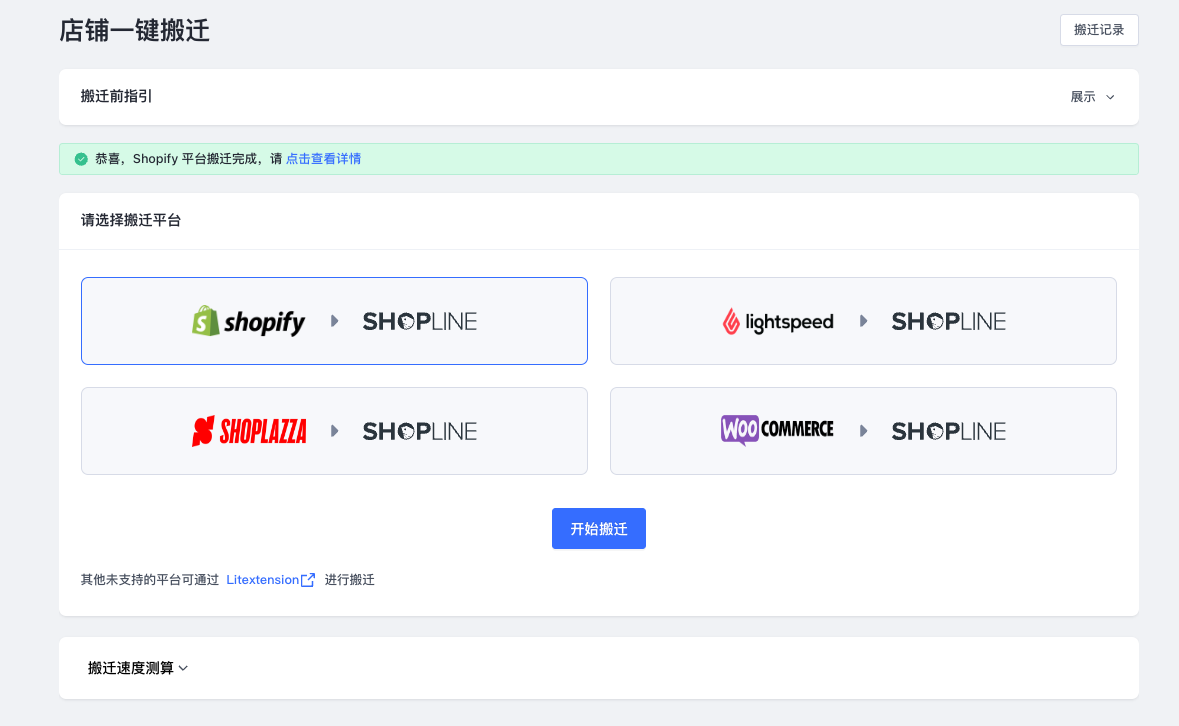Image resolution: width=1179 pixels, height=726 pixels.
Task: Open the Litextension external link
Action: click(270, 579)
